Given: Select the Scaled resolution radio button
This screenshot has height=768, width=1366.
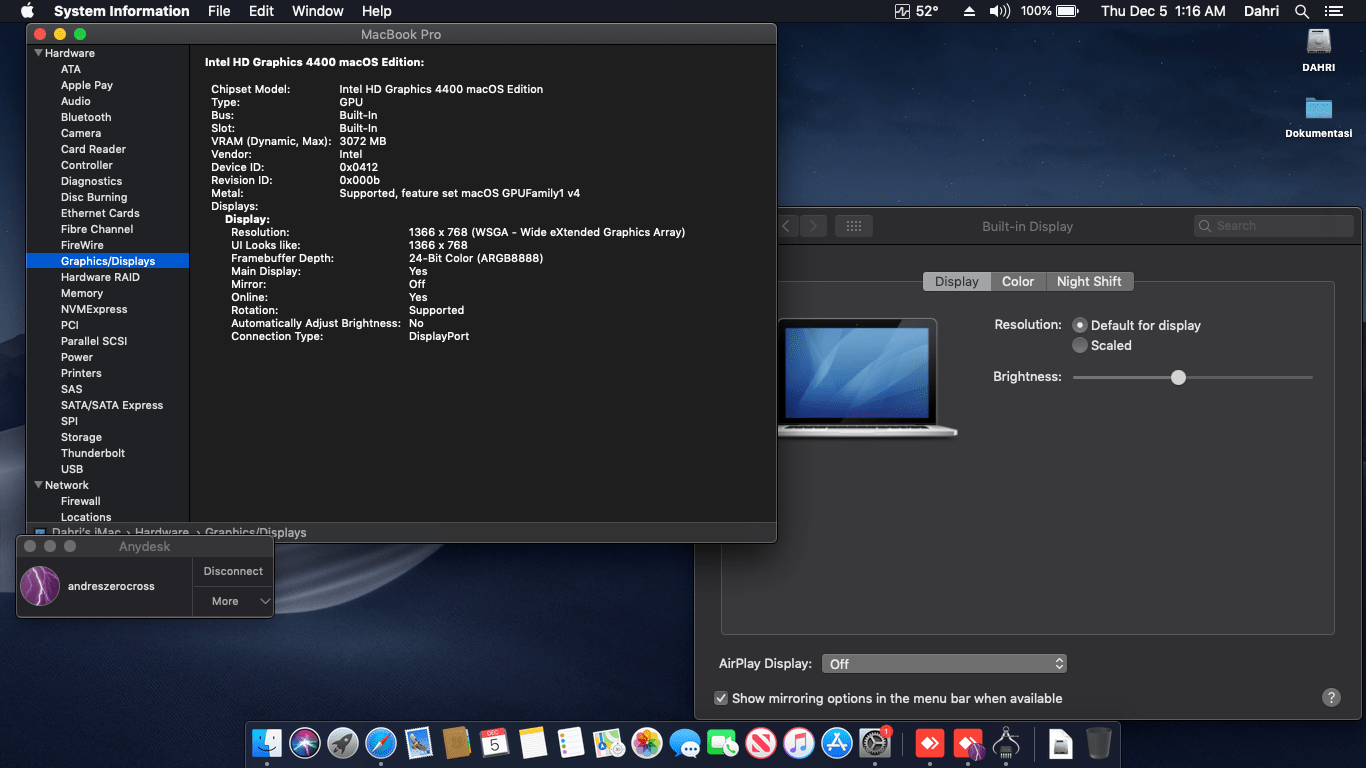Looking at the screenshot, I should pyautogui.click(x=1080, y=345).
